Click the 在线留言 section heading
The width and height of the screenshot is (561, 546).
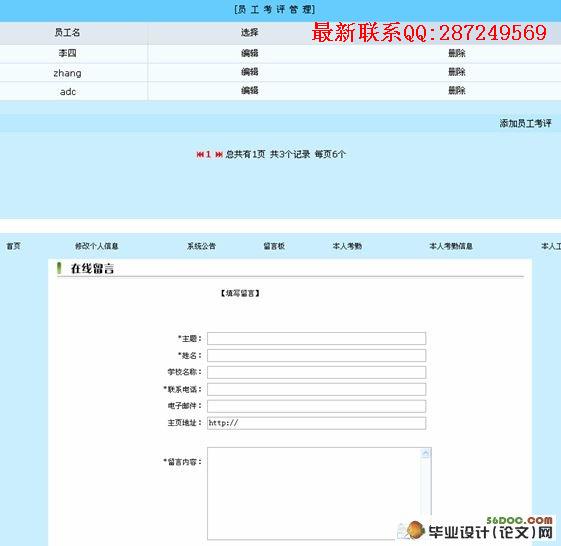click(x=92, y=268)
